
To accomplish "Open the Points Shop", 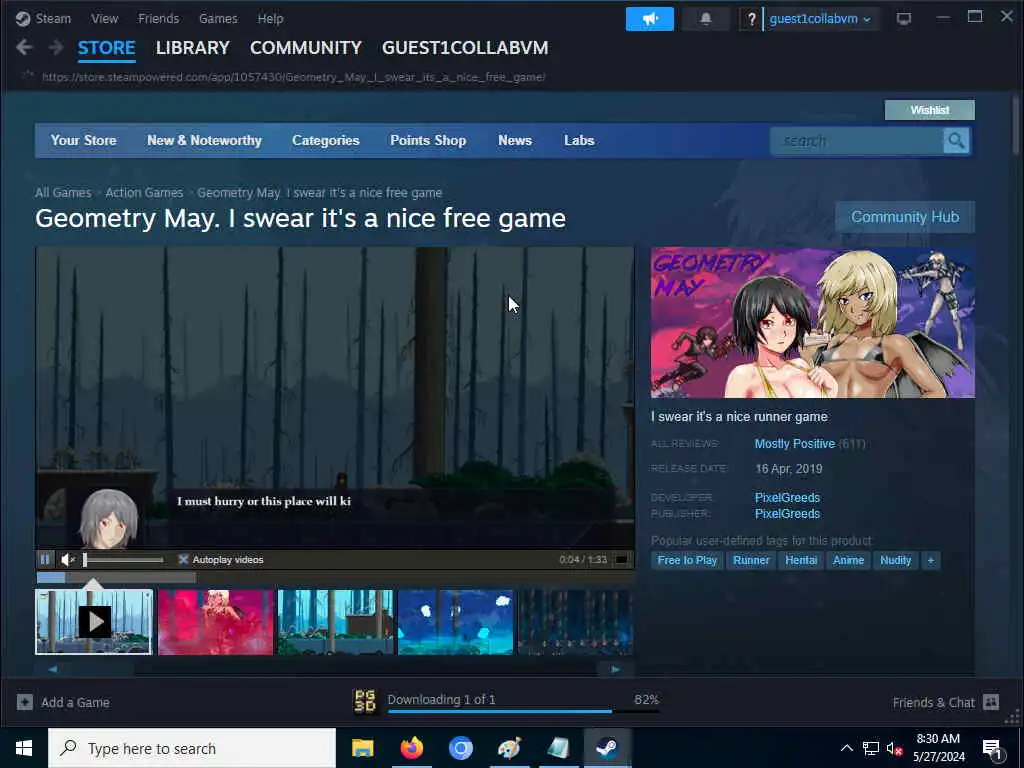I will pyautogui.click(x=428, y=140).
